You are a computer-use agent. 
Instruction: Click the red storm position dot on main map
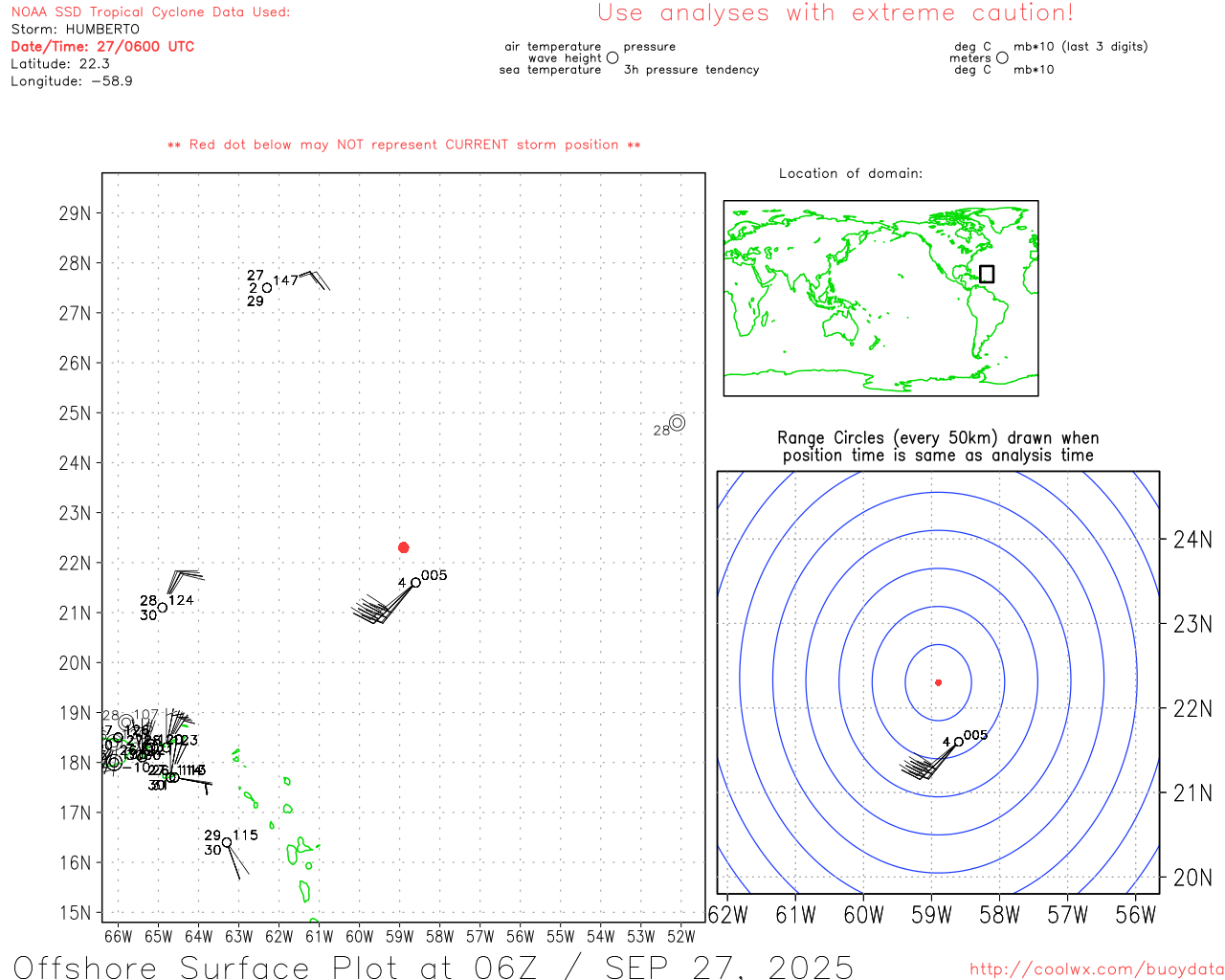tap(404, 547)
